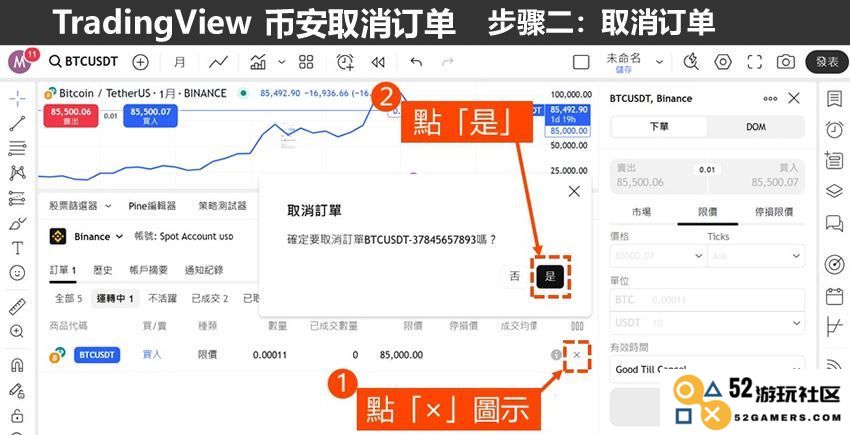Open the 月 time interval selector
Screen dimensions: 850x435
point(179,62)
